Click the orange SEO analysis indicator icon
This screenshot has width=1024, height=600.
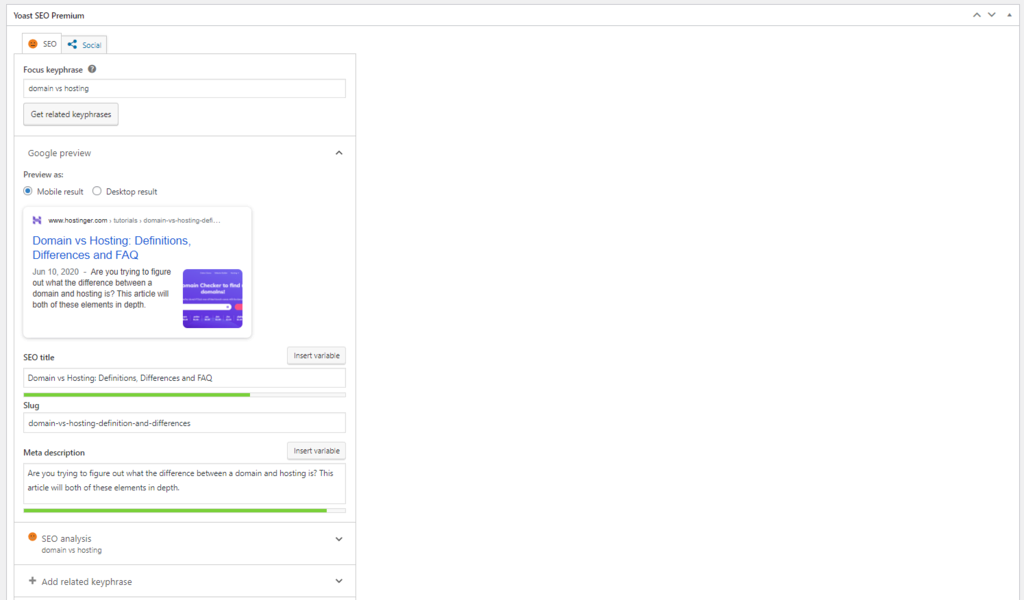pos(33,537)
